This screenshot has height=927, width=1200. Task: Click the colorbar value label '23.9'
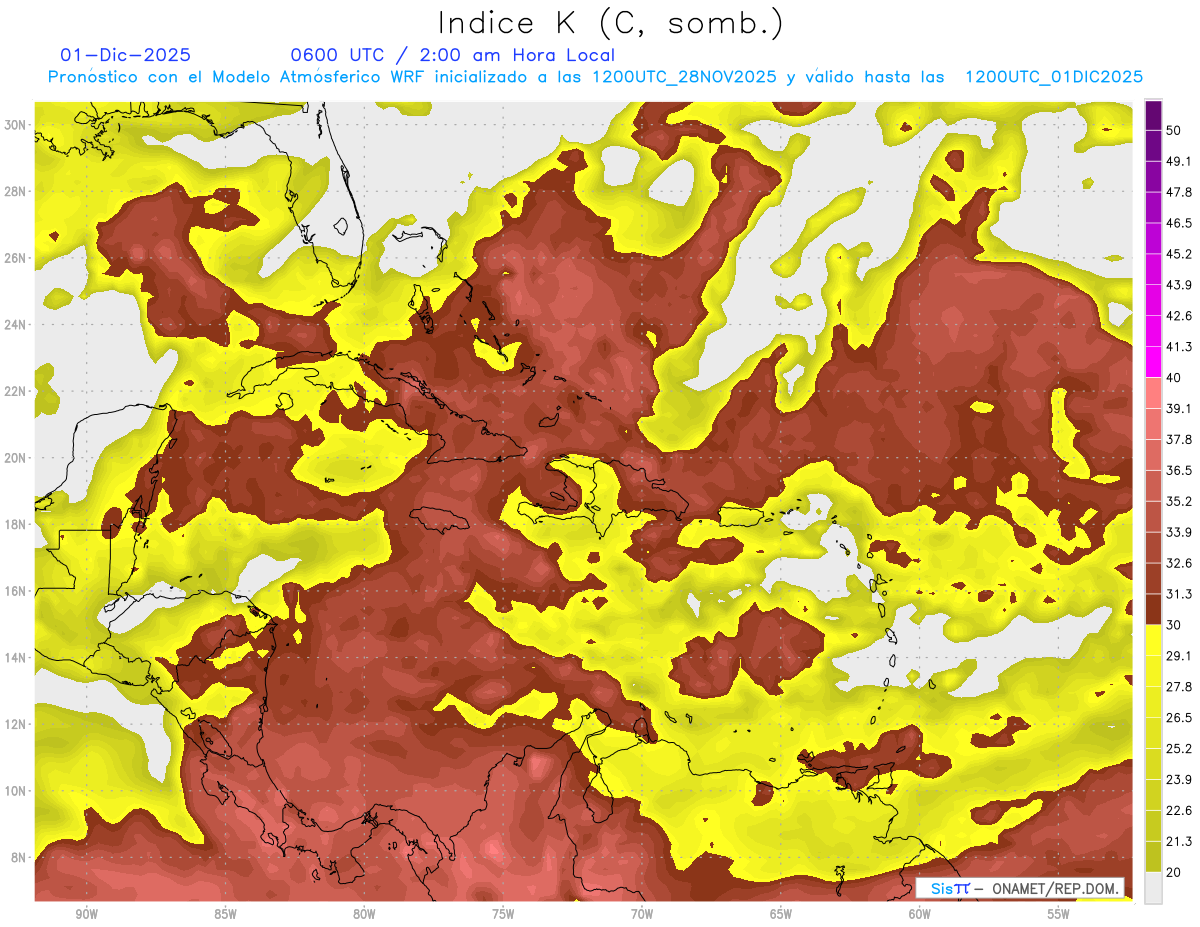1179,780
